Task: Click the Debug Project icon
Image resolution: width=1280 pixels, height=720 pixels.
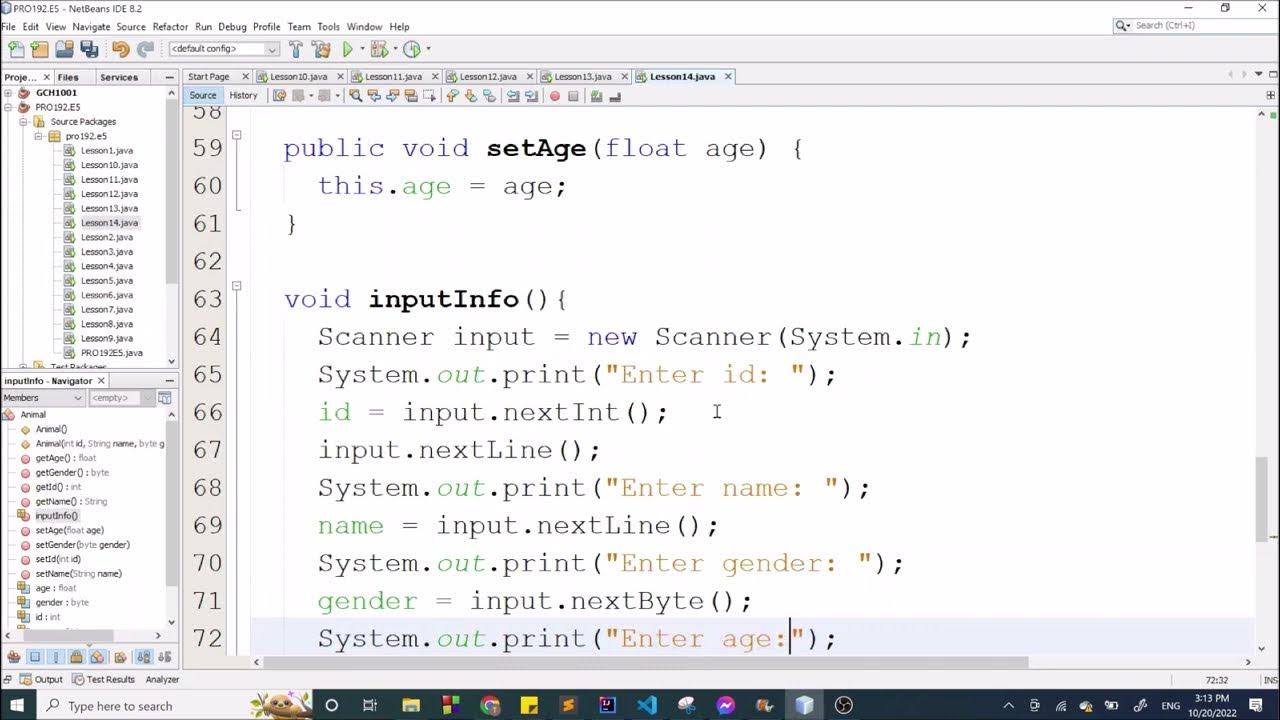Action: pyautogui.click(x=379, y=48)
